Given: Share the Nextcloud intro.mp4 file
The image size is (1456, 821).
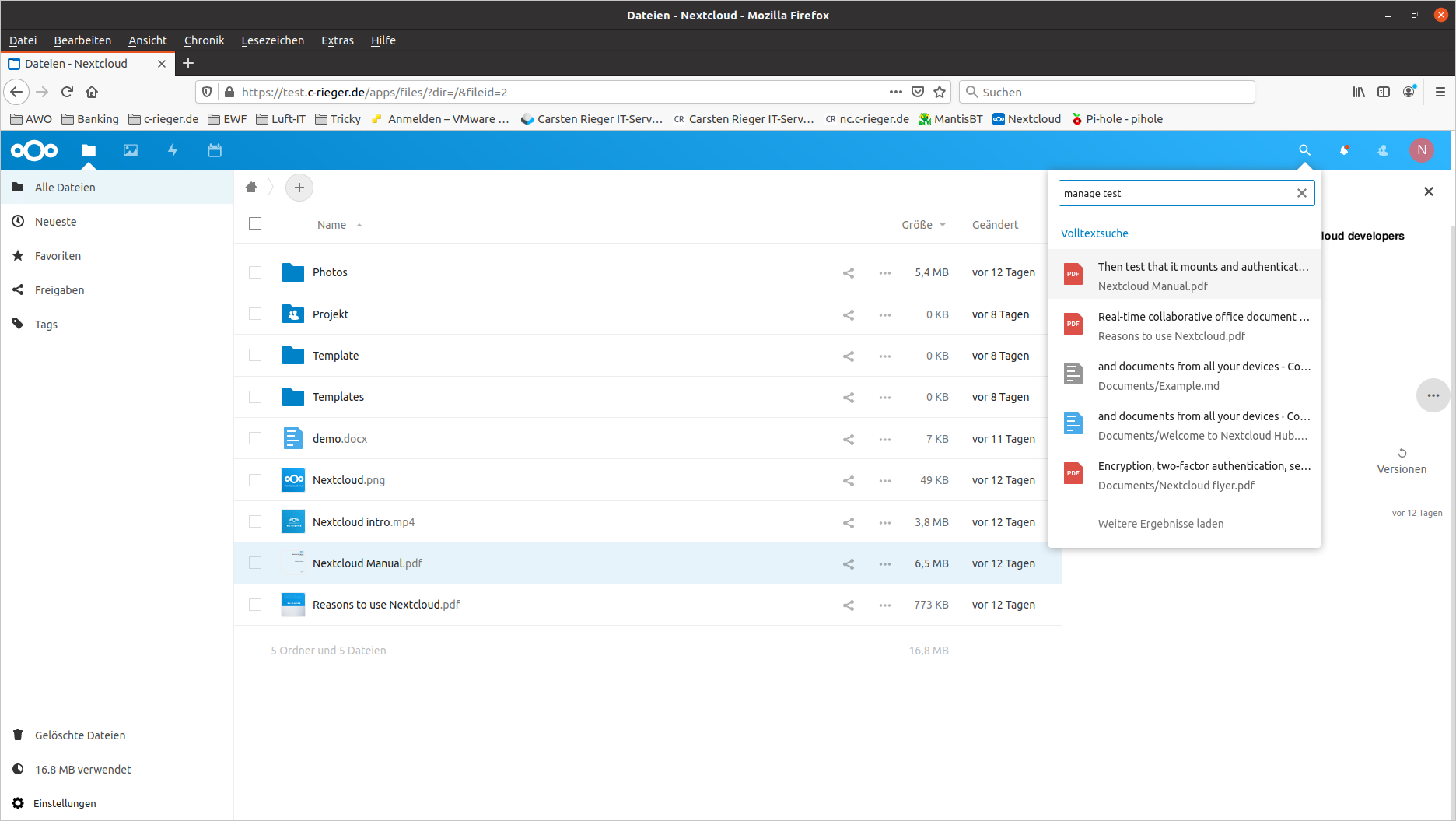Looking at the screenshot, I should click(x=849, y=523).
